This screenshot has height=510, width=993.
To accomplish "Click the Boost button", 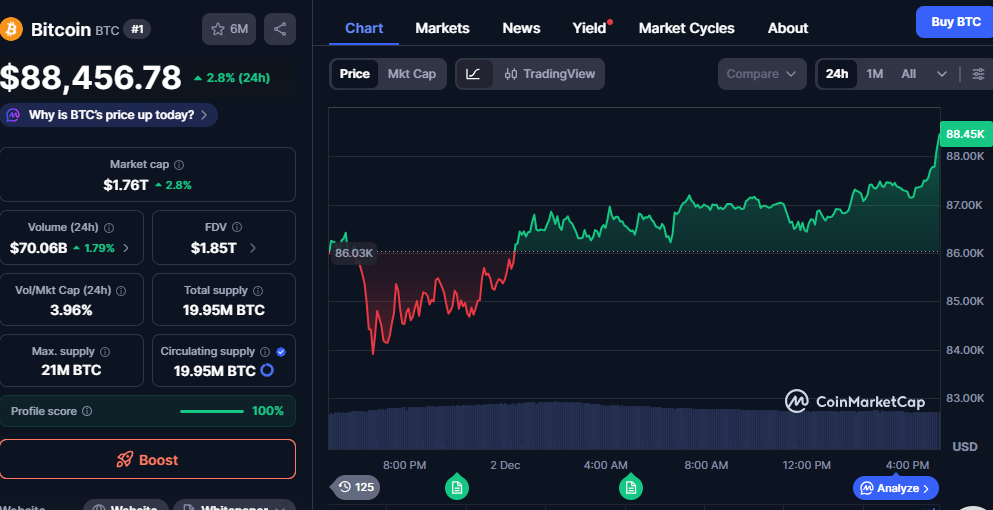I will pyautogui.click(x=148, y=460).
